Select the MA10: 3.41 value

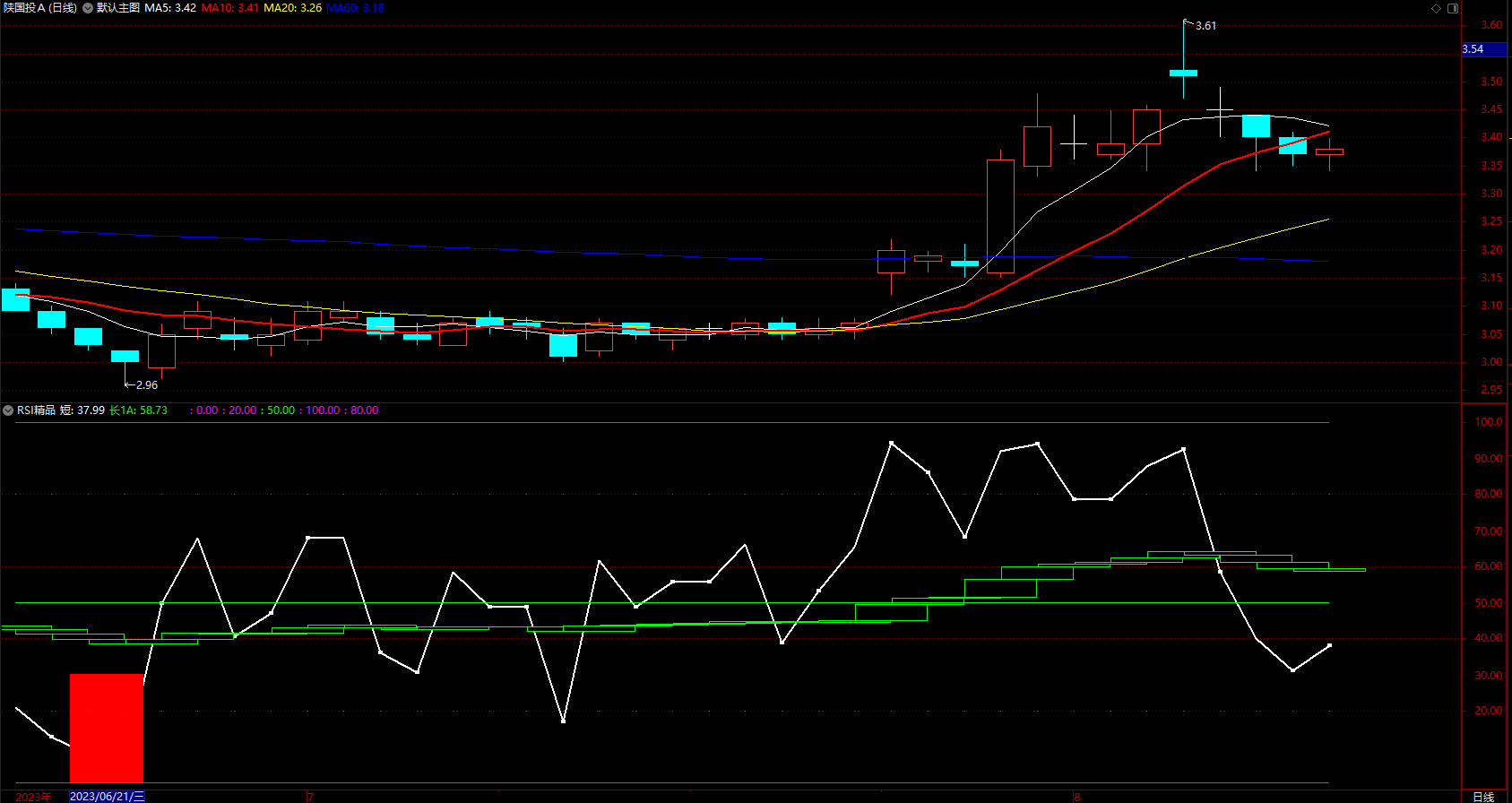pyautogui.click(x=230, y=8)
